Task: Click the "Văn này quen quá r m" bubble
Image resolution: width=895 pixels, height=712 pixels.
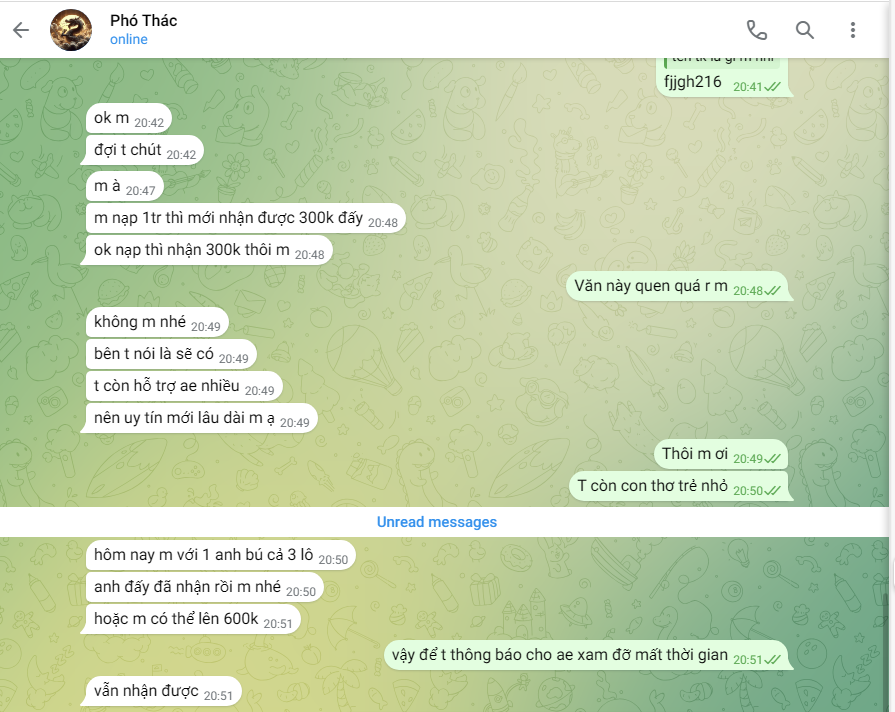Action: [x=677, y=286]
